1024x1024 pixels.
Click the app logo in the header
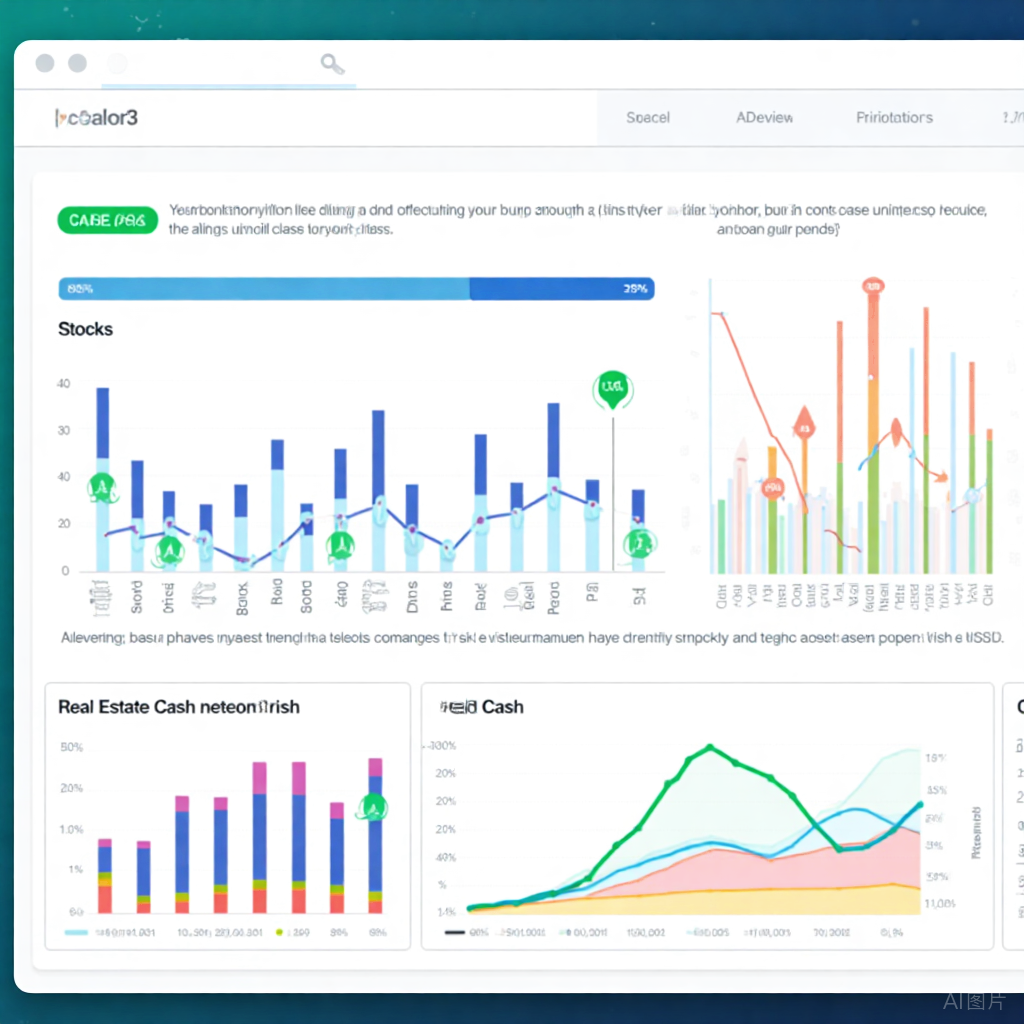96,118
